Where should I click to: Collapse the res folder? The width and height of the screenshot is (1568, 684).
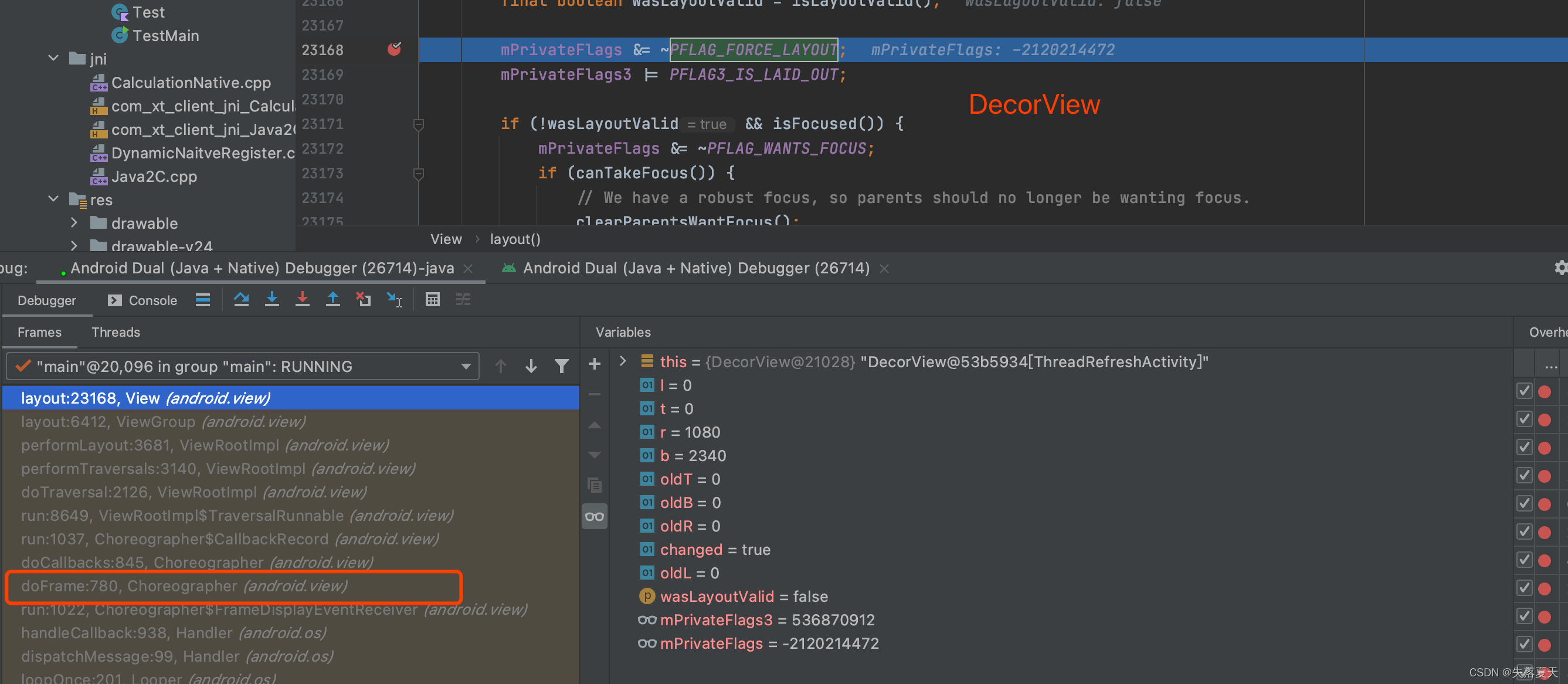[x=53, y=200]
